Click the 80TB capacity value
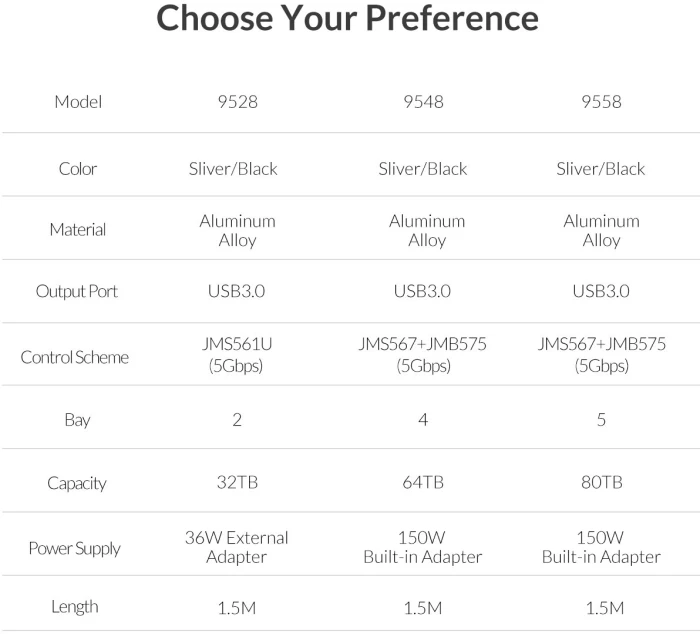This screenshot has height=634, width=700. [601, 483]
